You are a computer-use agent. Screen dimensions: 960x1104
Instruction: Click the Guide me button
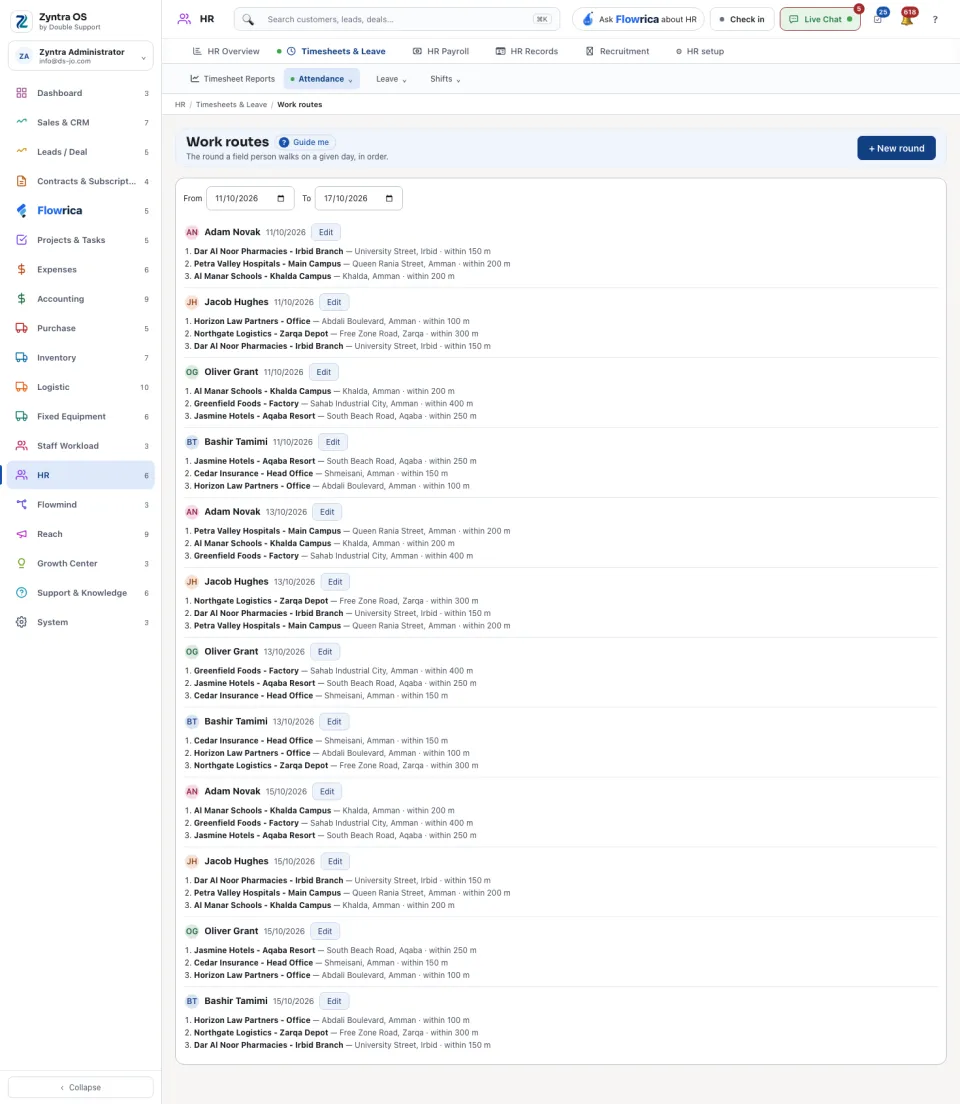(305, 142)
